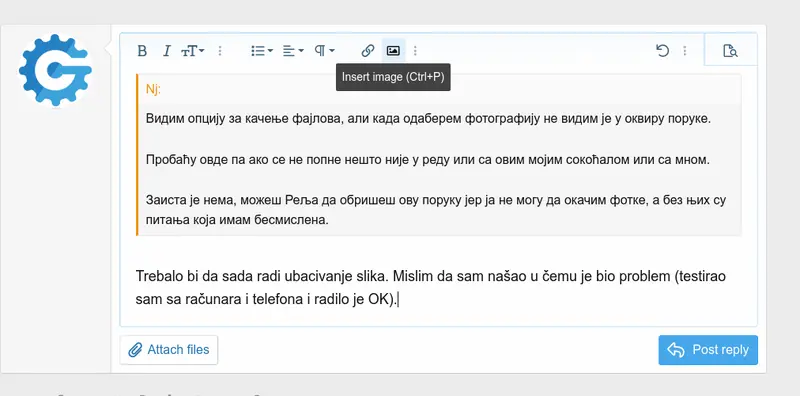Click the quote author label Nj:

point(154,89)
